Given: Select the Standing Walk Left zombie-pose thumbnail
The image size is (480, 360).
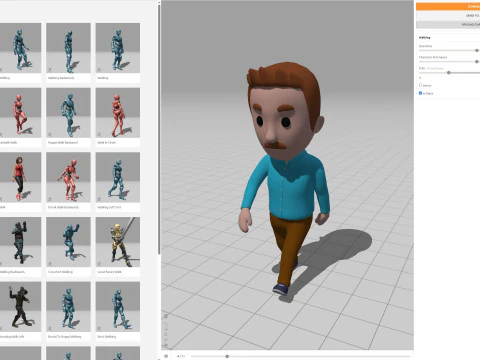Looking at the screenshot, I should [20, 307].
